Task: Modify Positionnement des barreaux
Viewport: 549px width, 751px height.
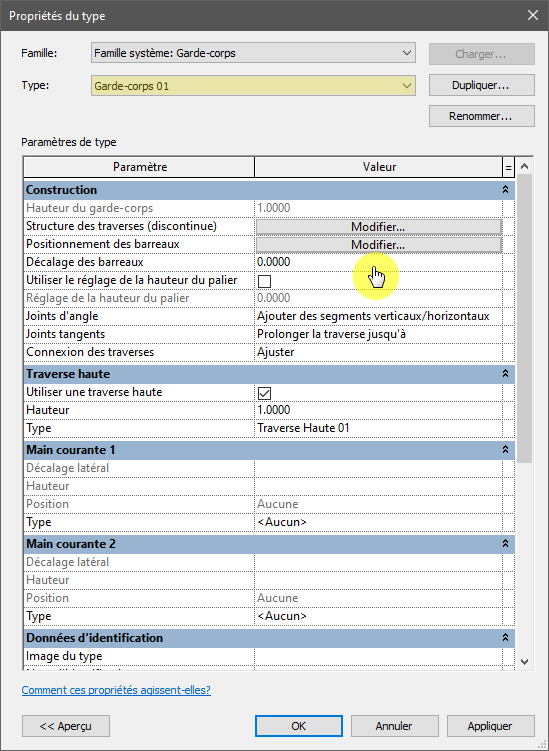Action: click(378, 245)
